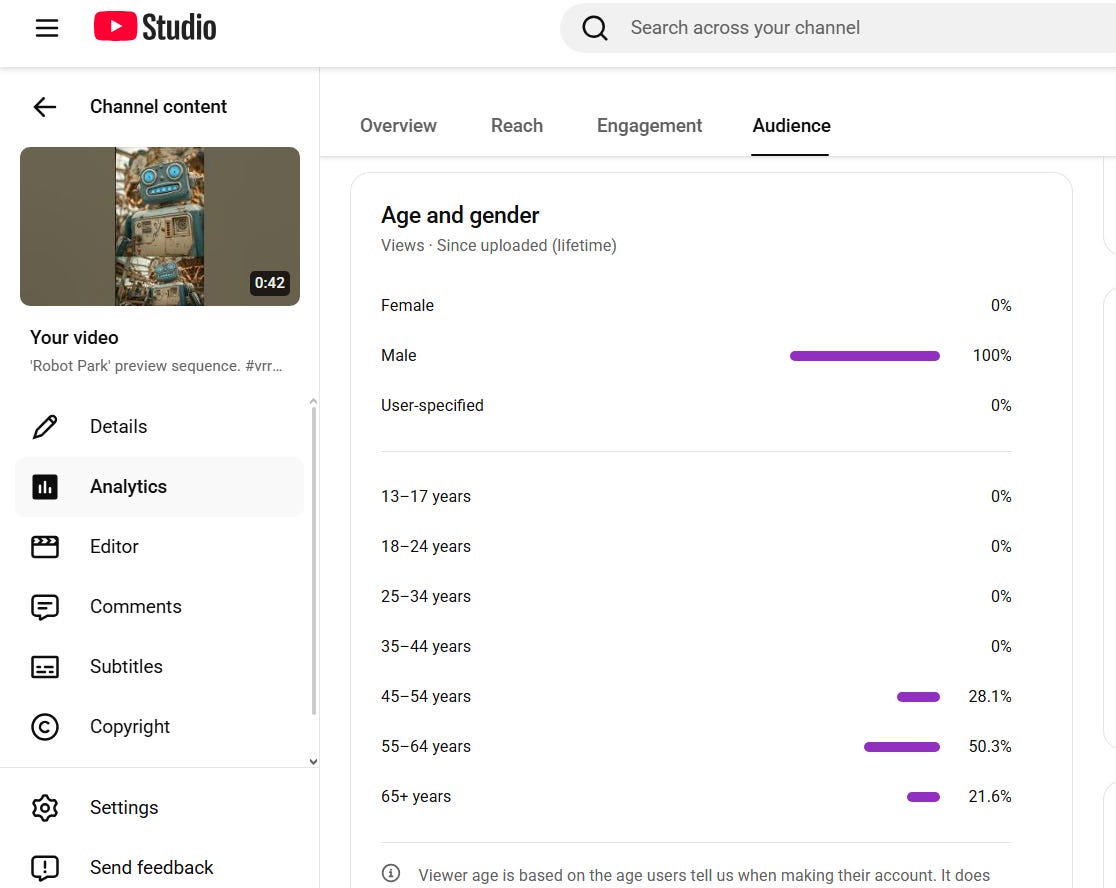This screenshot has height=888, width=1116.
Task: Click the 65+ years row label
Action: pos(416,796)
